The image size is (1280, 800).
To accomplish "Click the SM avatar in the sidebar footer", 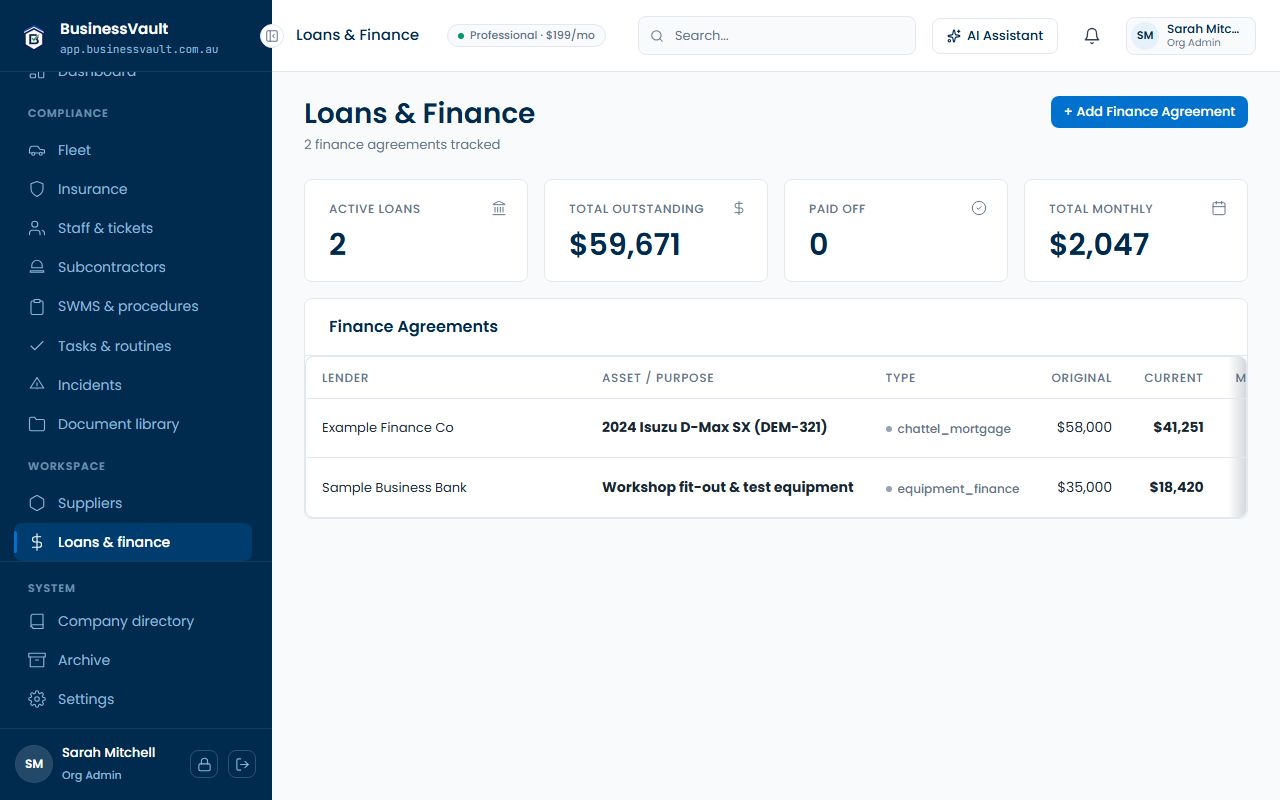I will tap(34, 764).
